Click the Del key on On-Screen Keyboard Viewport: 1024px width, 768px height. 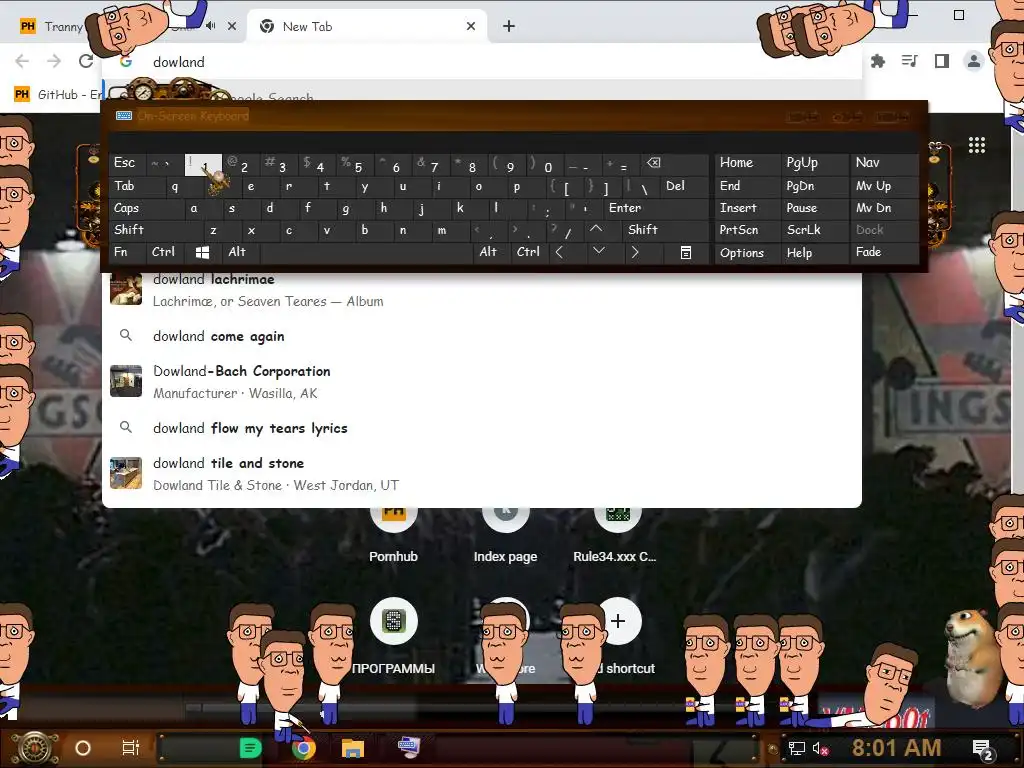pyautogui.click(x=684, y=186)
